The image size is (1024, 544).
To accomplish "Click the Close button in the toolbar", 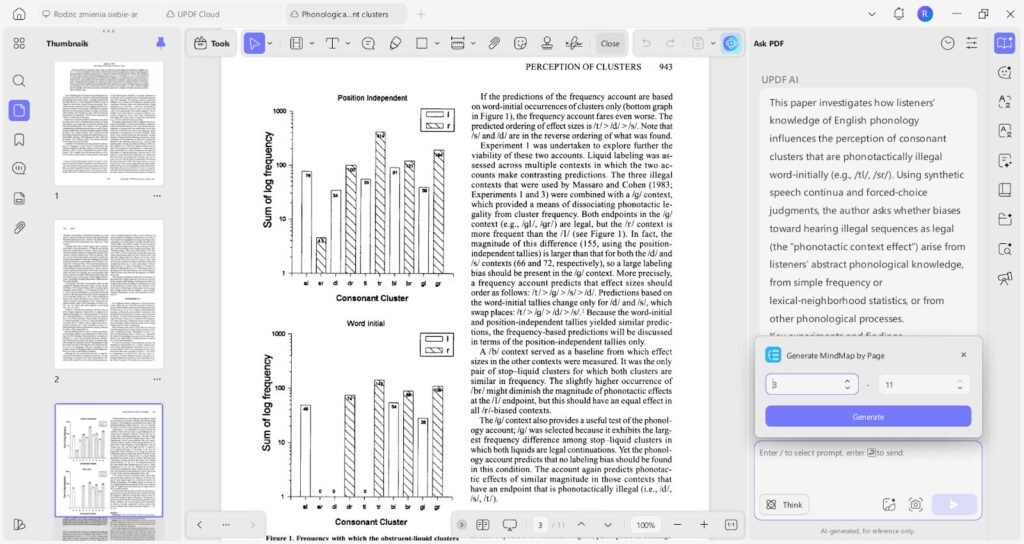I will click(x=610, y=43).
